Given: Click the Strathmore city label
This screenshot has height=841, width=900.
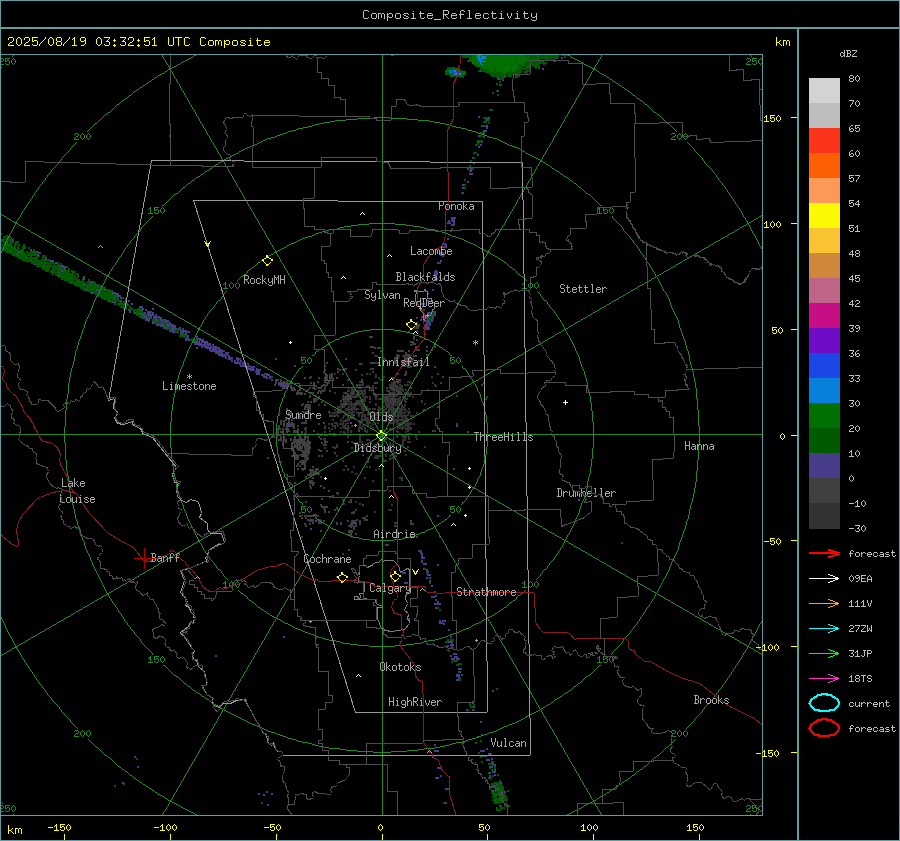Looking at the screenshot, I should 486,592.
